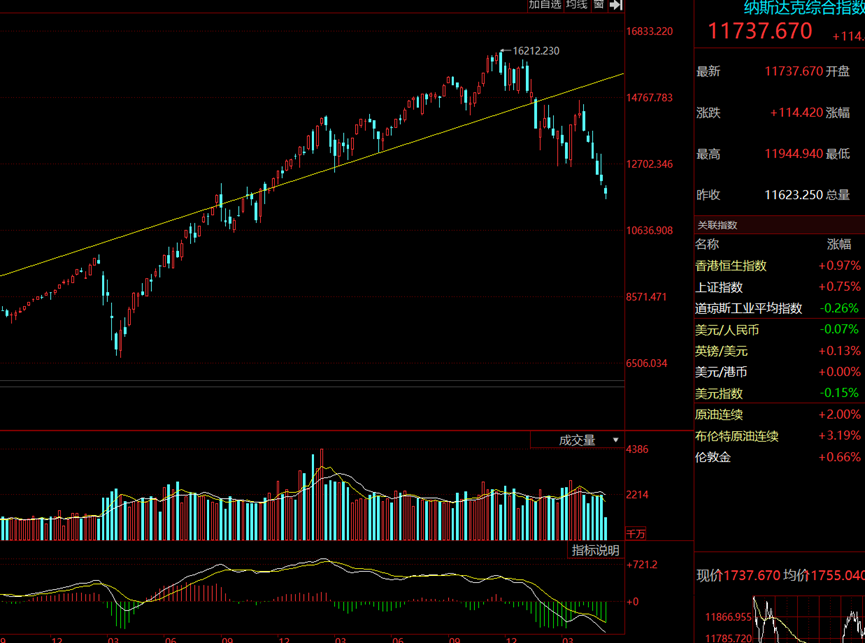
Task: Click the yellow trend line on chart
Action: tap(312, 174)
